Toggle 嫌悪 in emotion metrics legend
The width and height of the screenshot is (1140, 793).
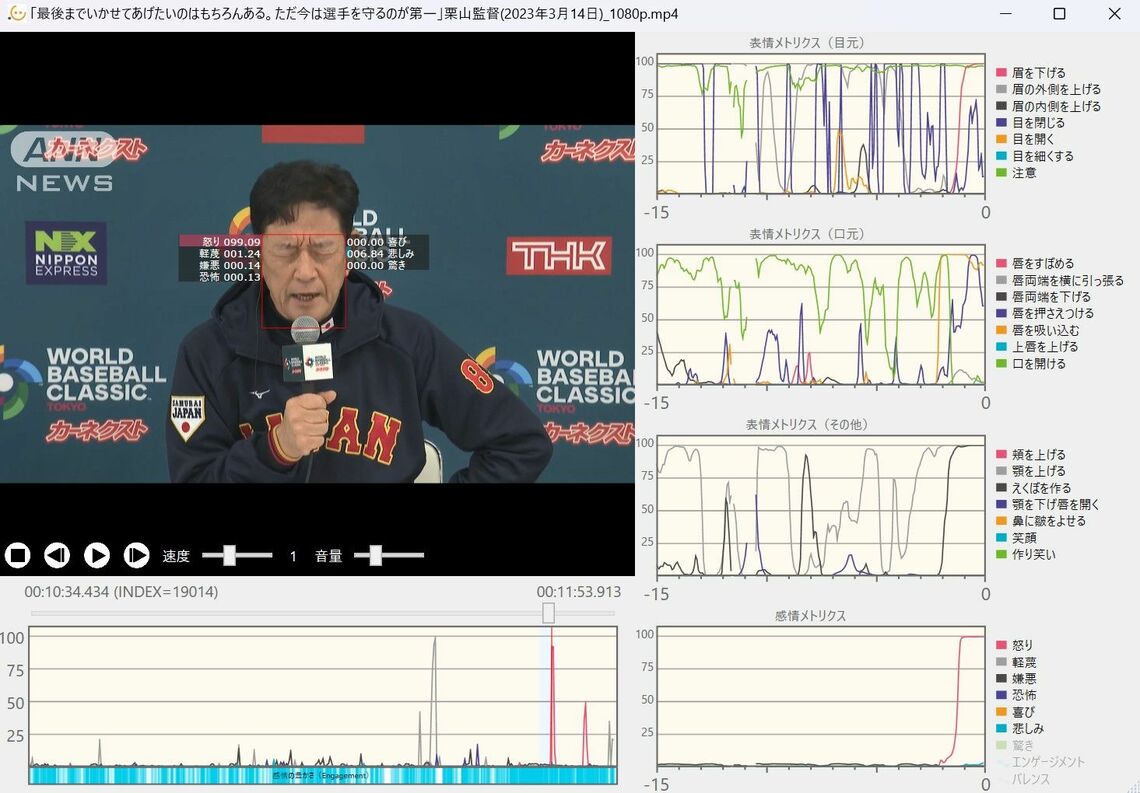click(x=1016, y=679)
